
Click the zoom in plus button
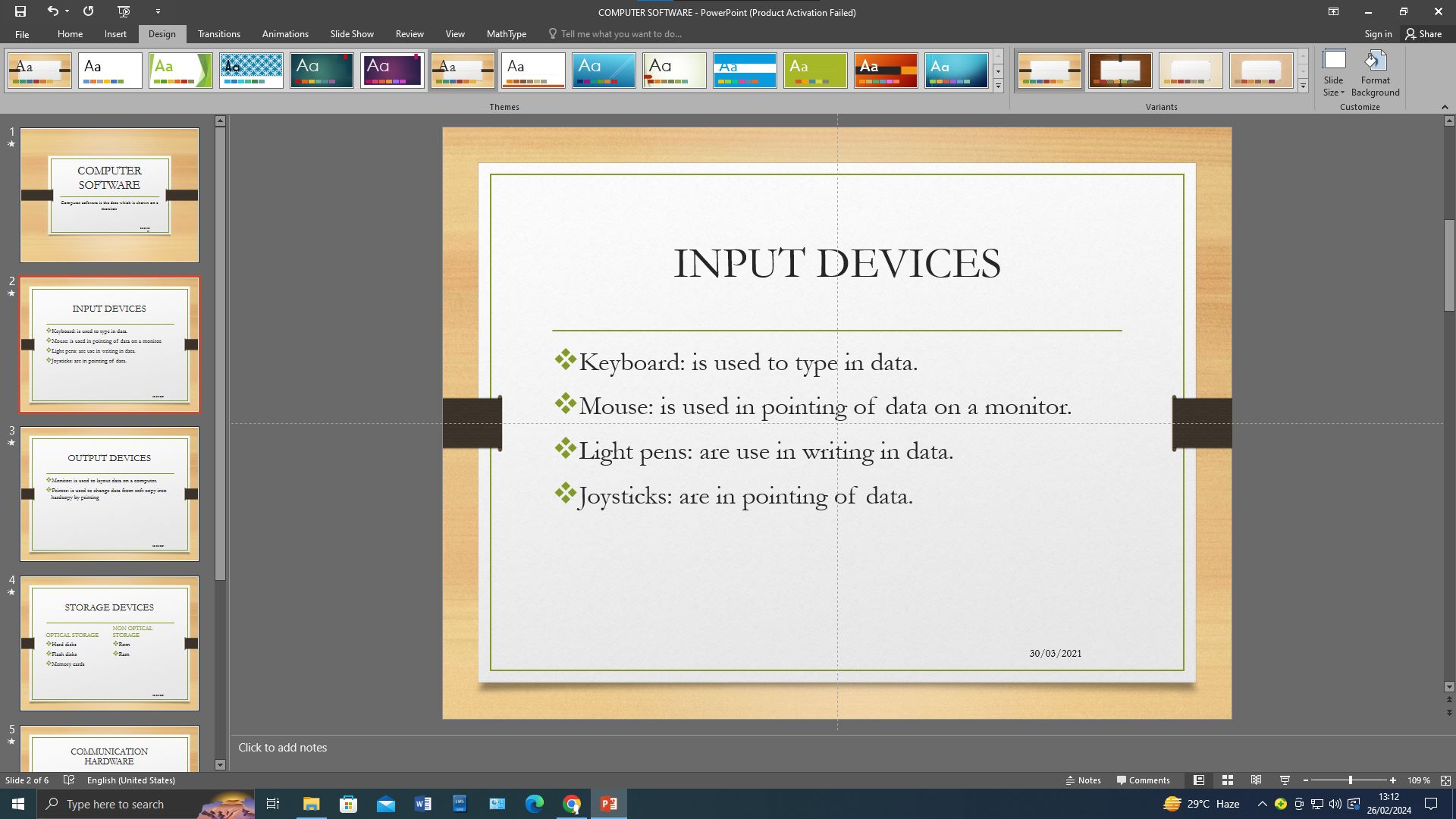(1393, 780)
